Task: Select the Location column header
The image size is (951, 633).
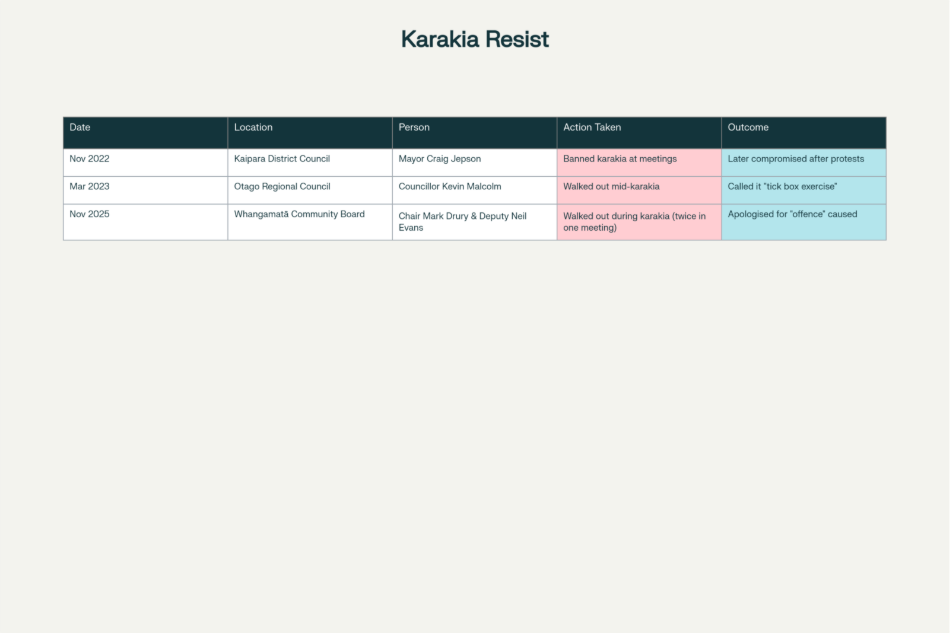Action: (310, 128)
